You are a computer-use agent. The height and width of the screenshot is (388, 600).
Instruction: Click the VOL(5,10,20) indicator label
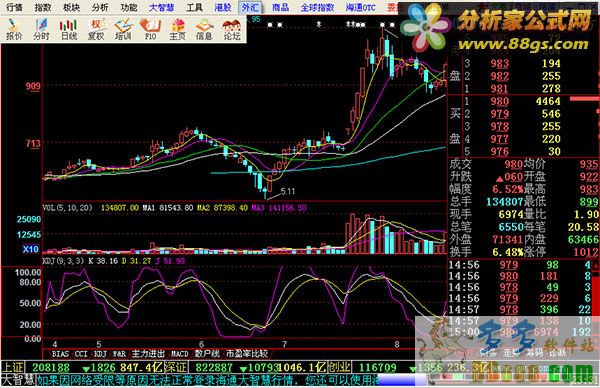[67, 208]
